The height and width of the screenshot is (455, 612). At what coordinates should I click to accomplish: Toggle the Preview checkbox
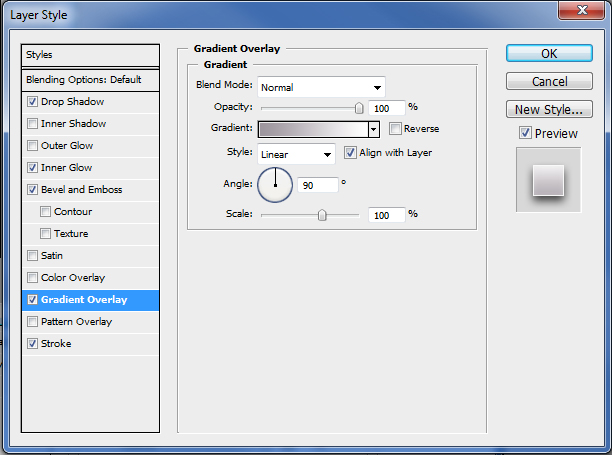pos(525,133)
